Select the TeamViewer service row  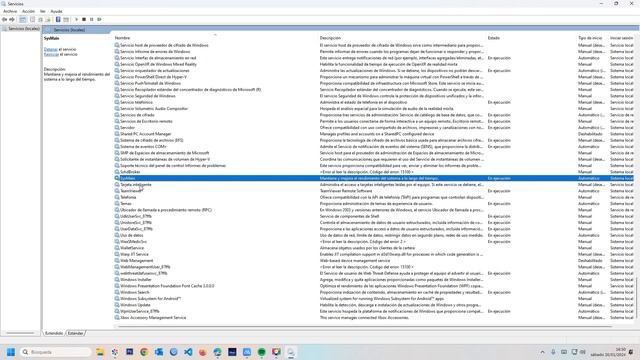[373, 191]
